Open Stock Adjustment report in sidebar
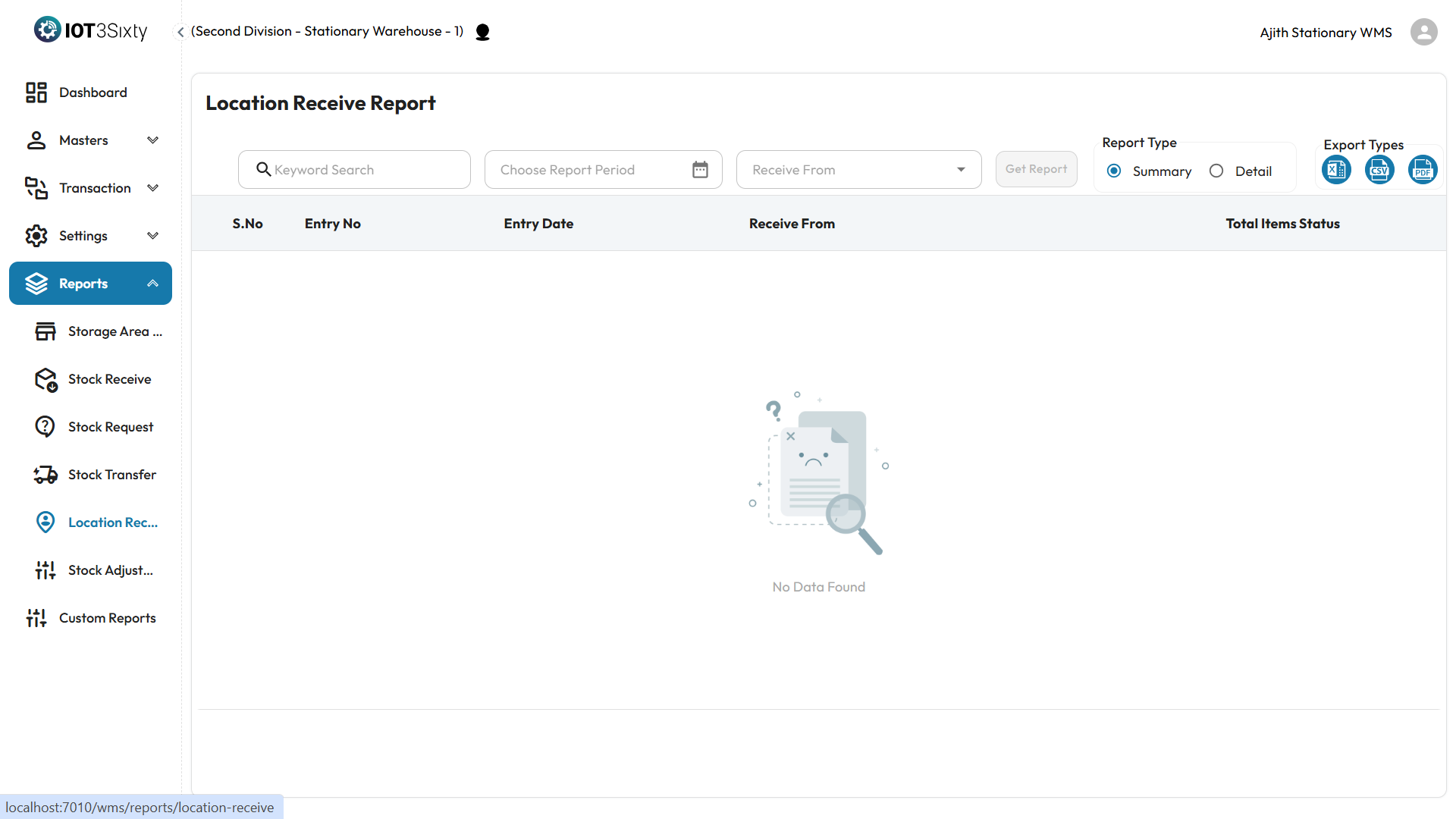The image size is (1456, 819). tap(110, 570)
